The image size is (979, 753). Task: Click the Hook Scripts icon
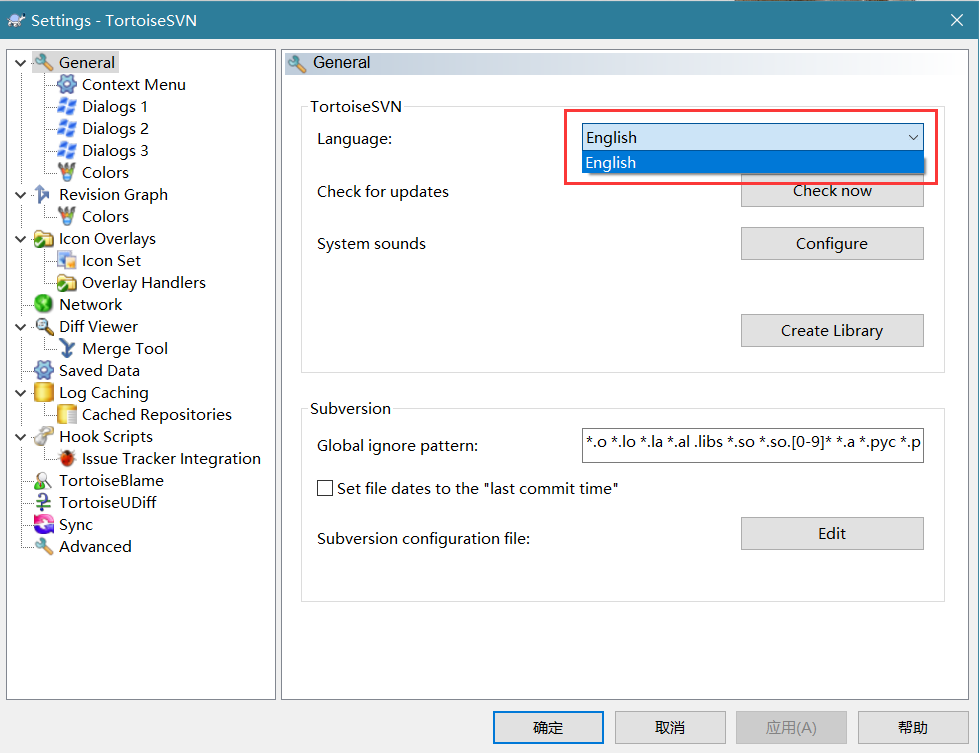tap(44, 436)
